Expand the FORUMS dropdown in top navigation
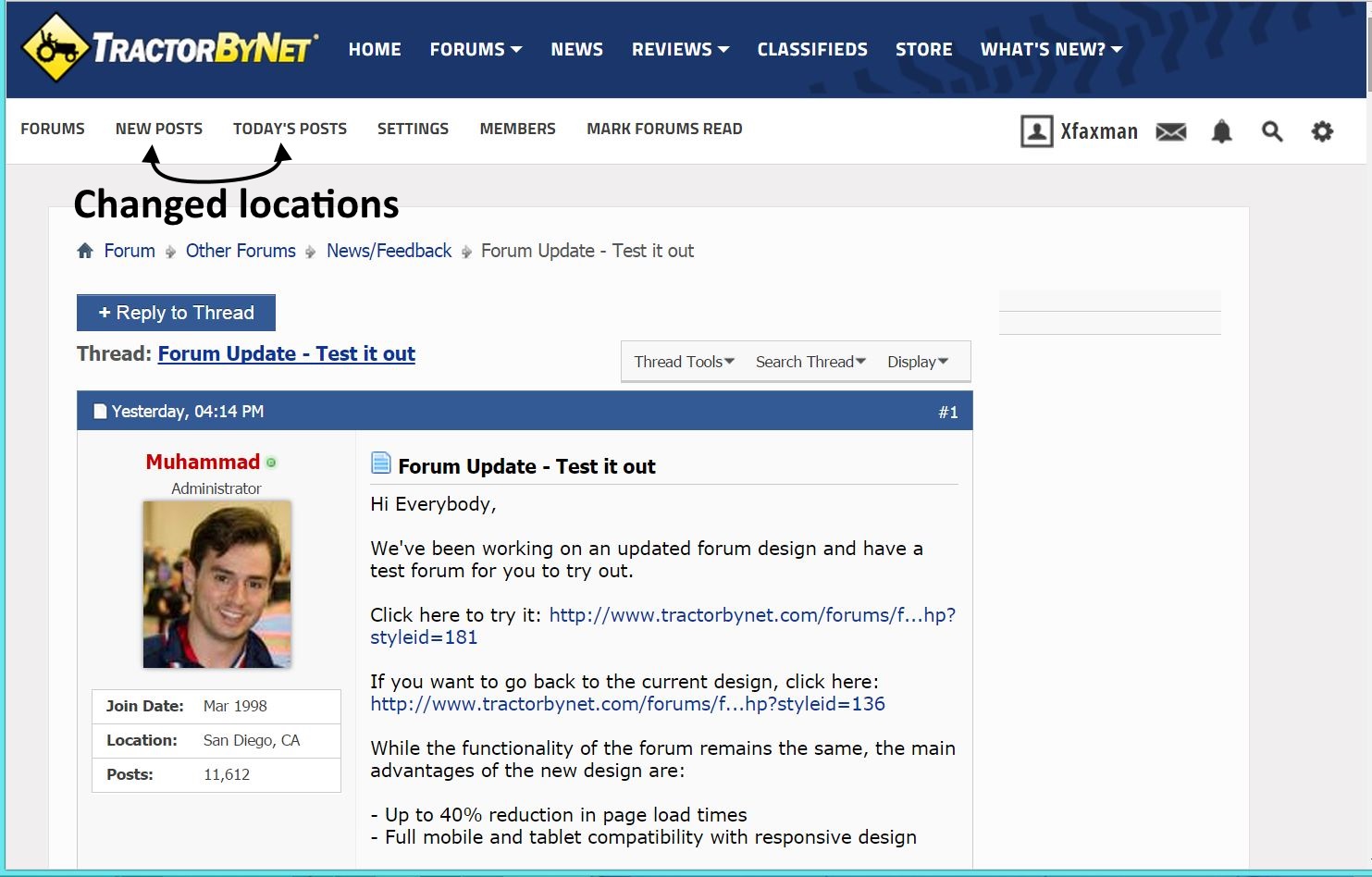1372x877 pixels. tap(476, 49)
